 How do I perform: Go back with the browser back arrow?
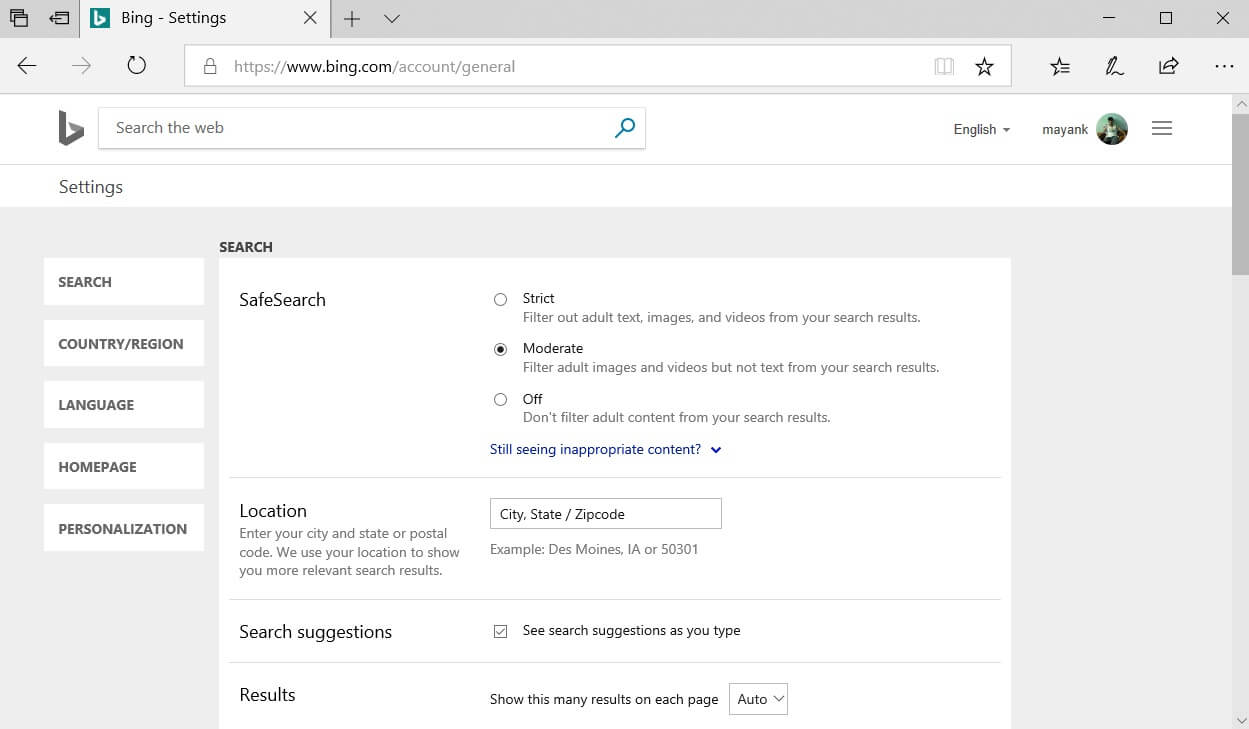click(27, 66)
